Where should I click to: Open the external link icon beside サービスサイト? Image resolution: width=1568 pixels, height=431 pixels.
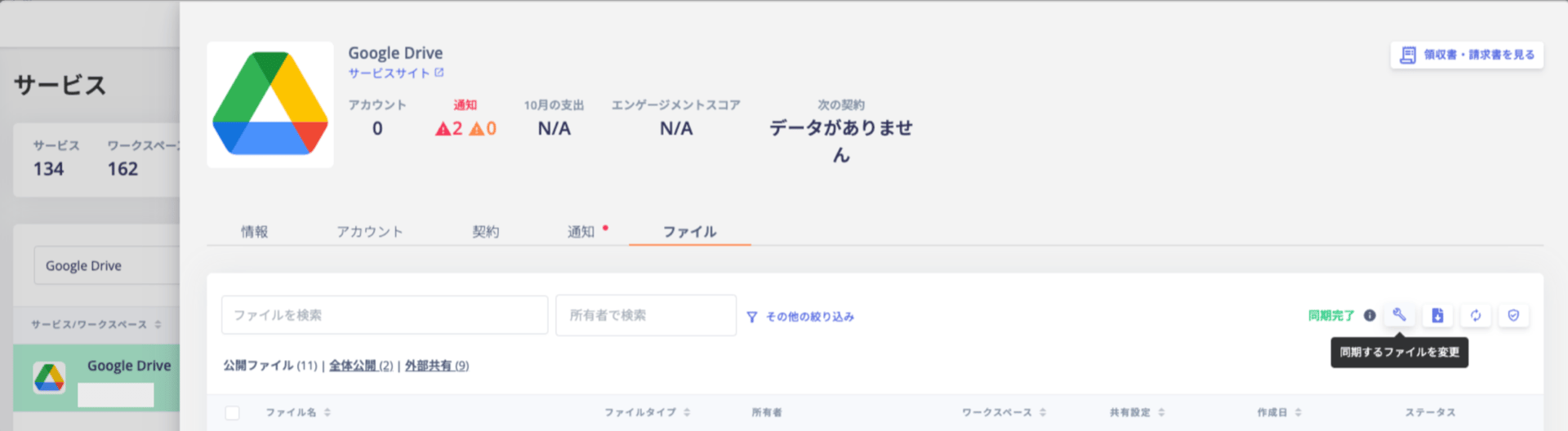click(439, 73)
